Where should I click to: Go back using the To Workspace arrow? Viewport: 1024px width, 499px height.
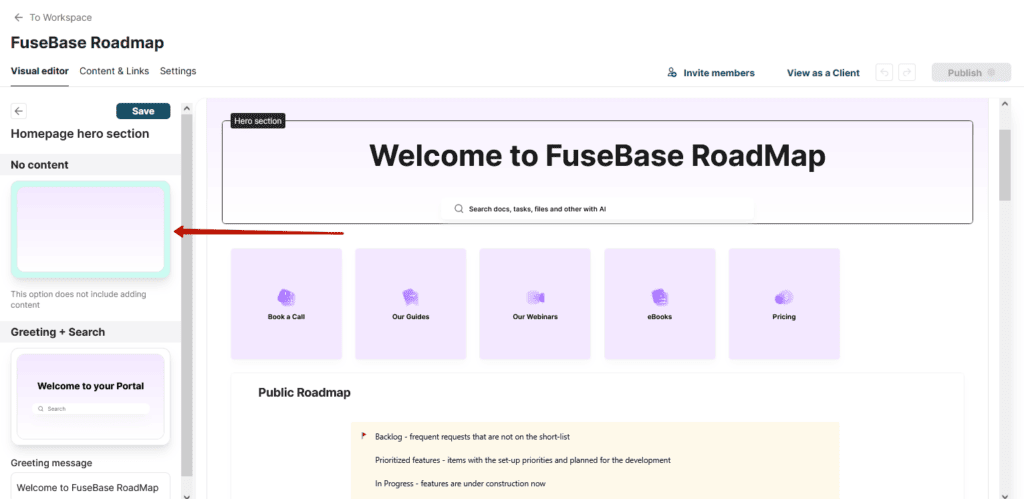pos(18,18)
